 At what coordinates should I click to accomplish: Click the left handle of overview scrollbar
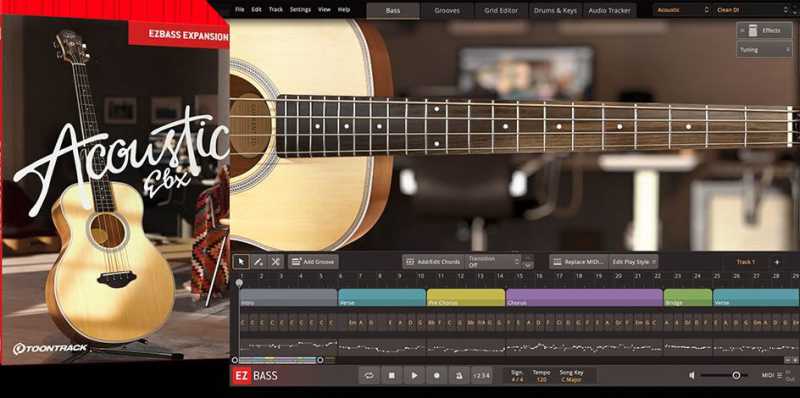click(x=235, y=360)
